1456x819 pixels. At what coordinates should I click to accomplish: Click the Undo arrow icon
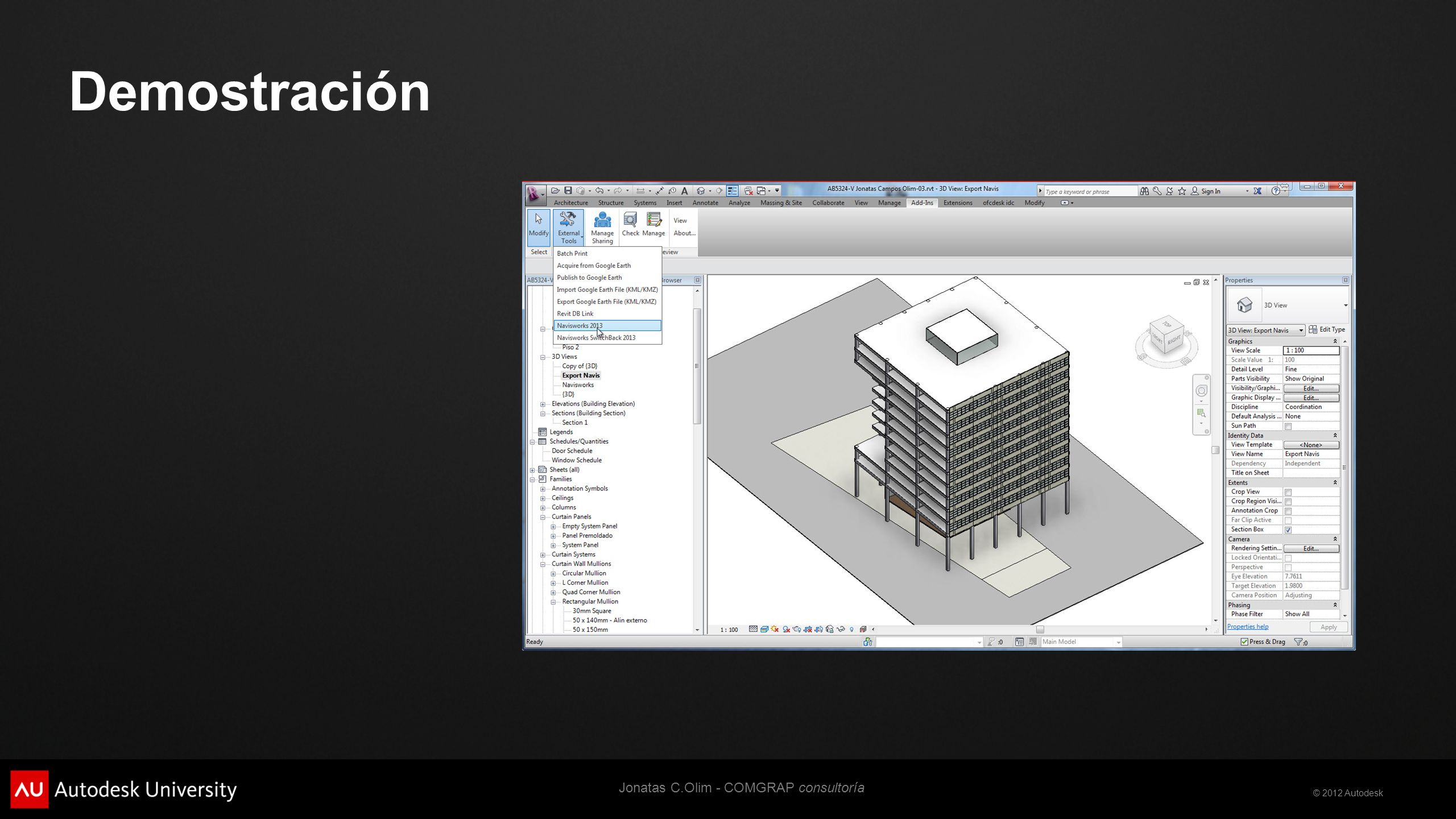599,191
